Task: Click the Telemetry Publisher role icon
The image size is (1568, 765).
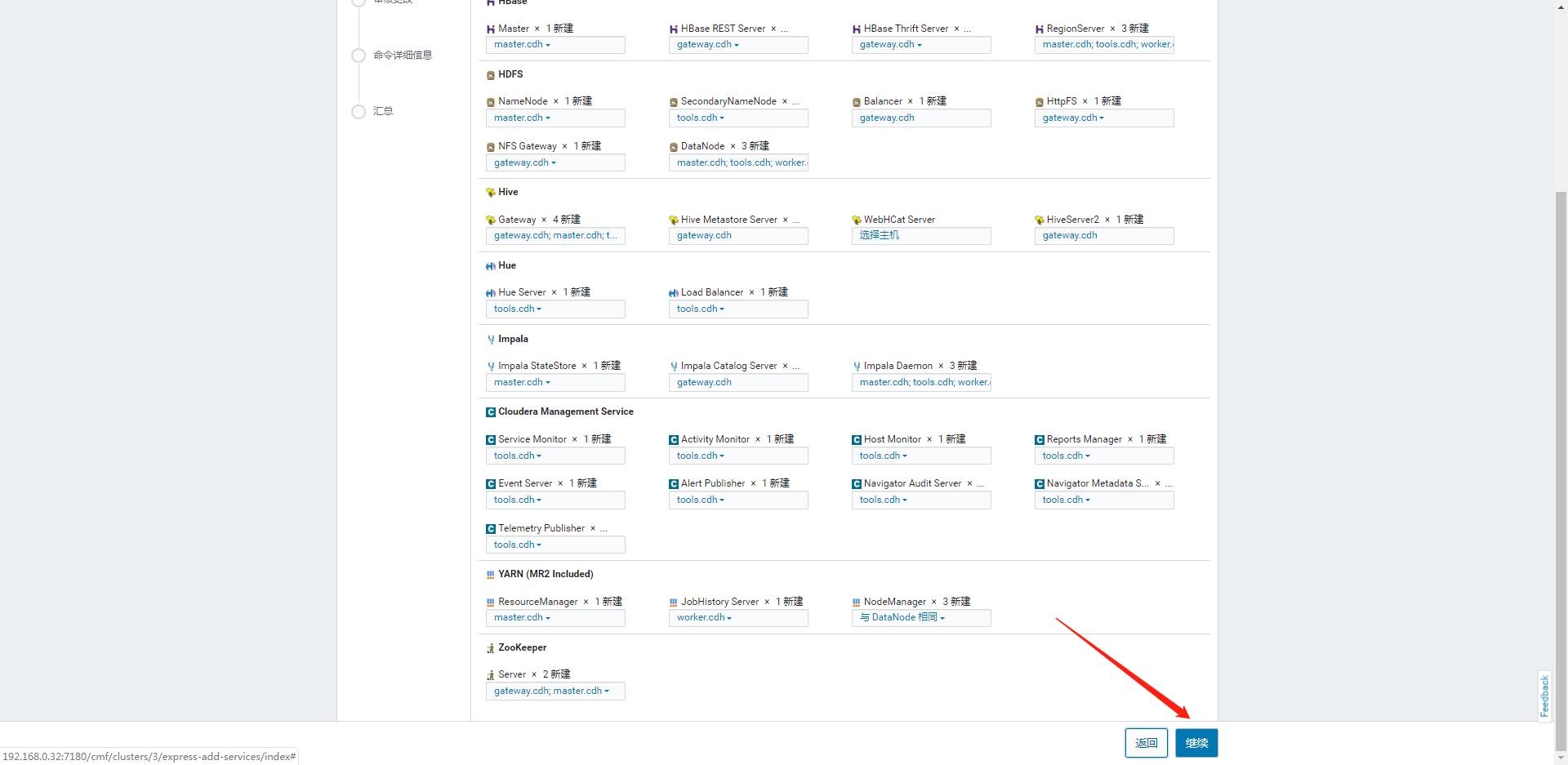Action: coord(491,529)
